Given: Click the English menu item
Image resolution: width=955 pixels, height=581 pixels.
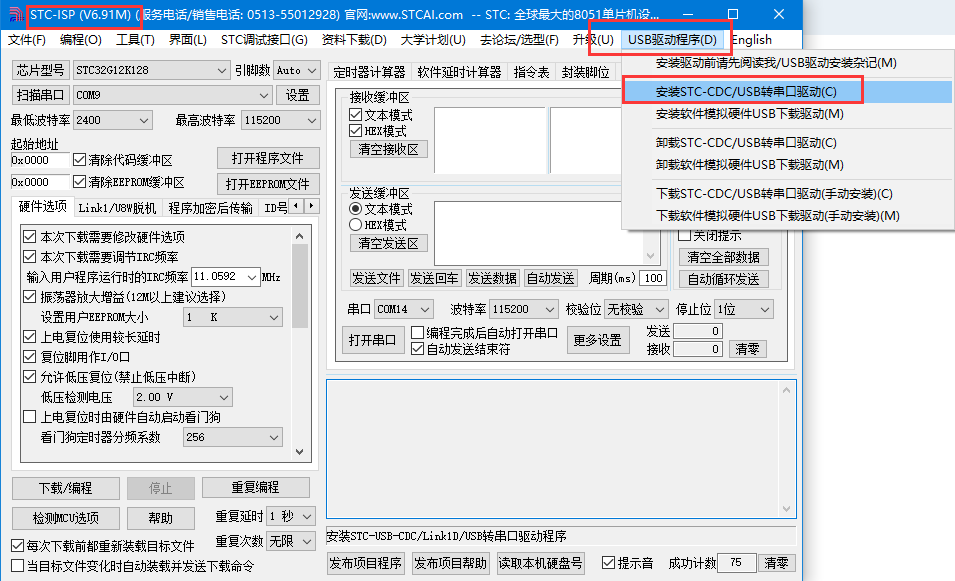Looking at the screenshot, I should [751, 40].
